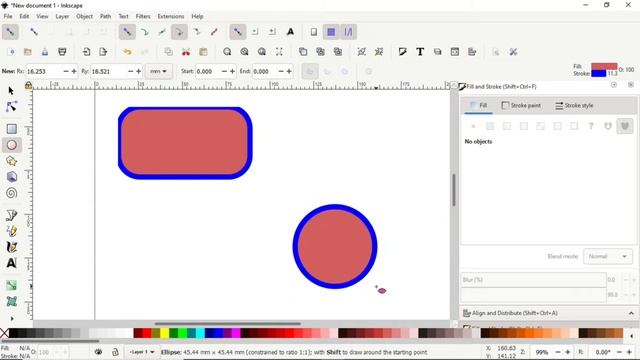Select the Rectangle tool
The height and width of the screenshot is (360, 640).
click(x=11, y=129)
